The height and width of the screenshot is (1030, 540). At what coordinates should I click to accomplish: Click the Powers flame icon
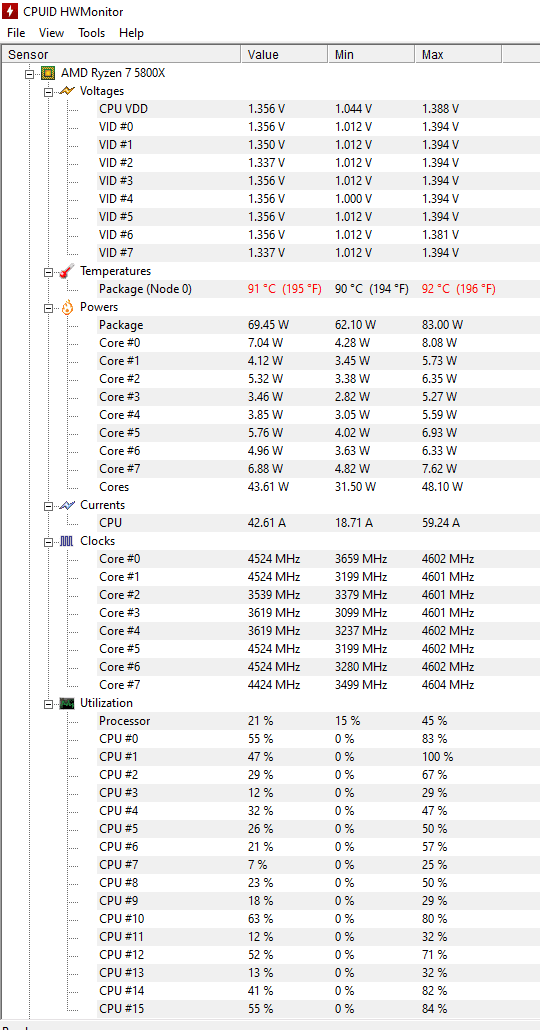point(67,307)
